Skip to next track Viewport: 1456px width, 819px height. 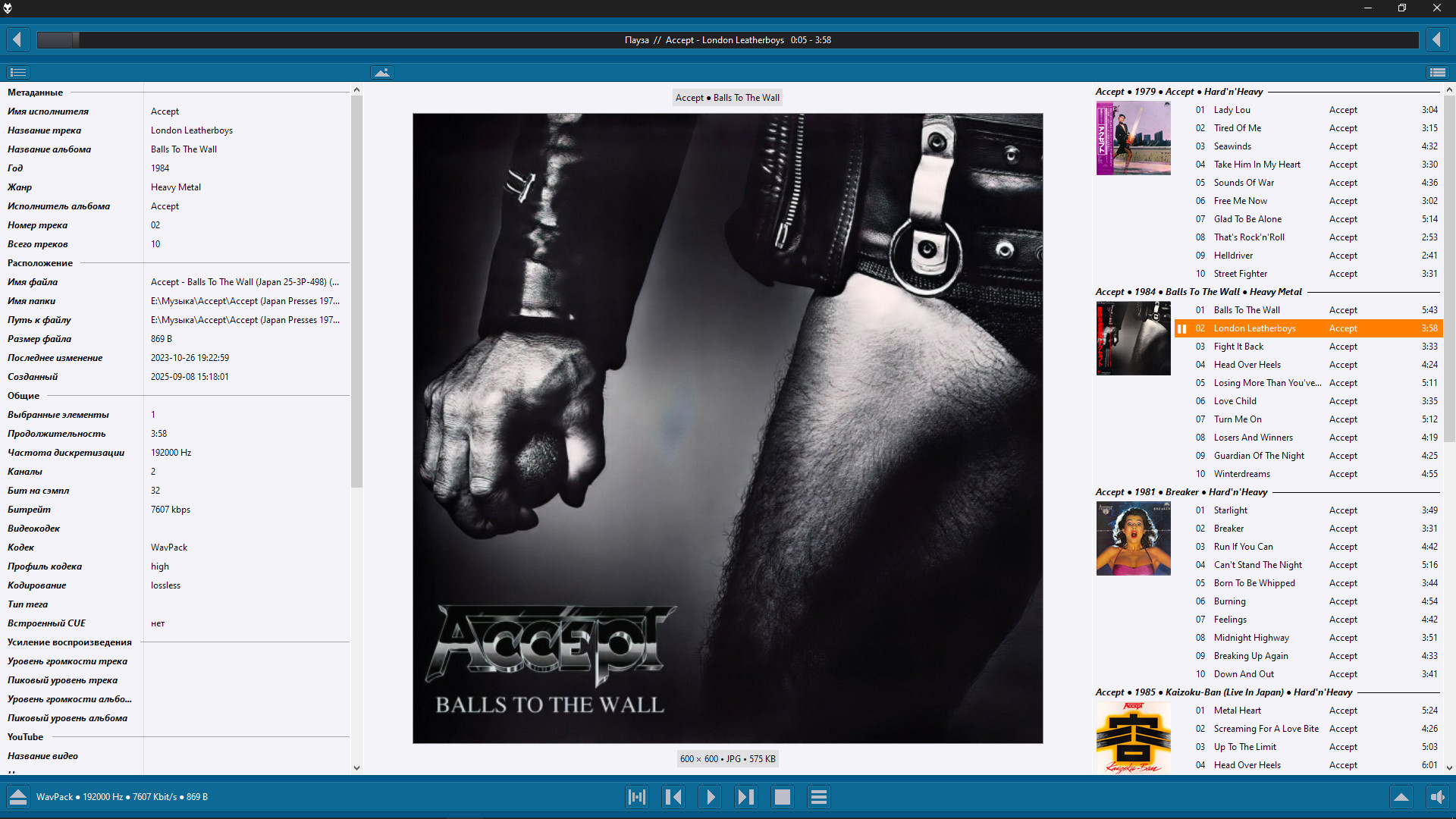point(746,797)
